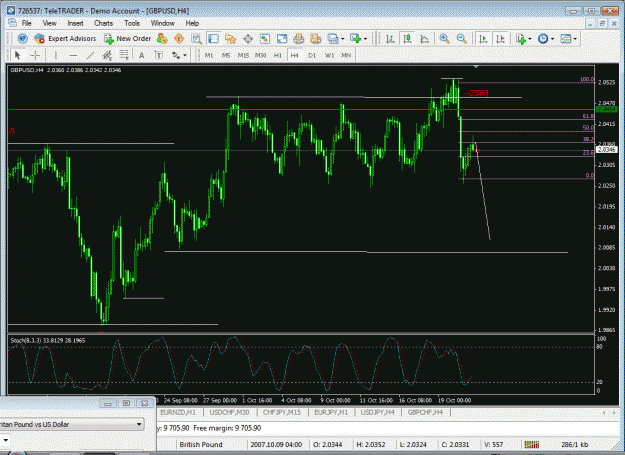This screenshot has height=455, width=625.
Task: Zoom in on the chart
Action: pyautogui.click(x=444, y=39)
